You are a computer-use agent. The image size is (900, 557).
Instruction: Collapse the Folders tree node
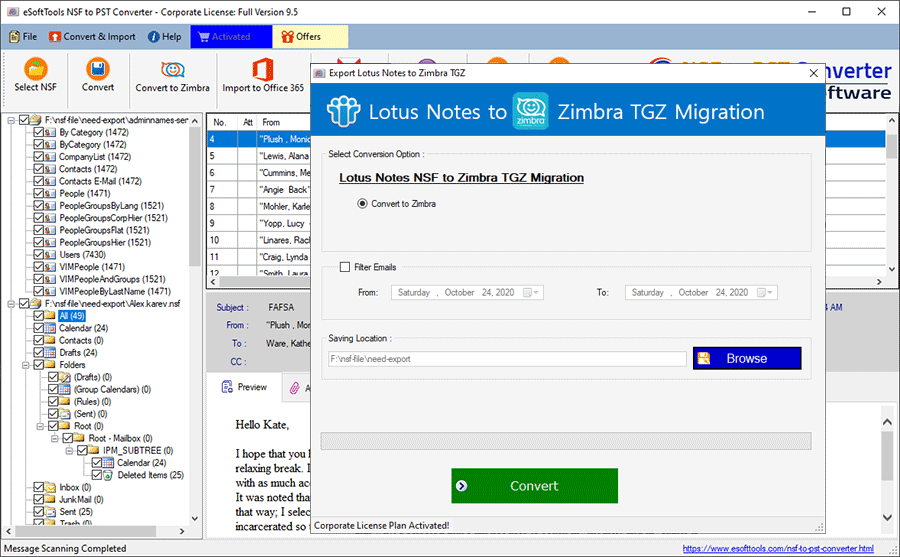25,365
